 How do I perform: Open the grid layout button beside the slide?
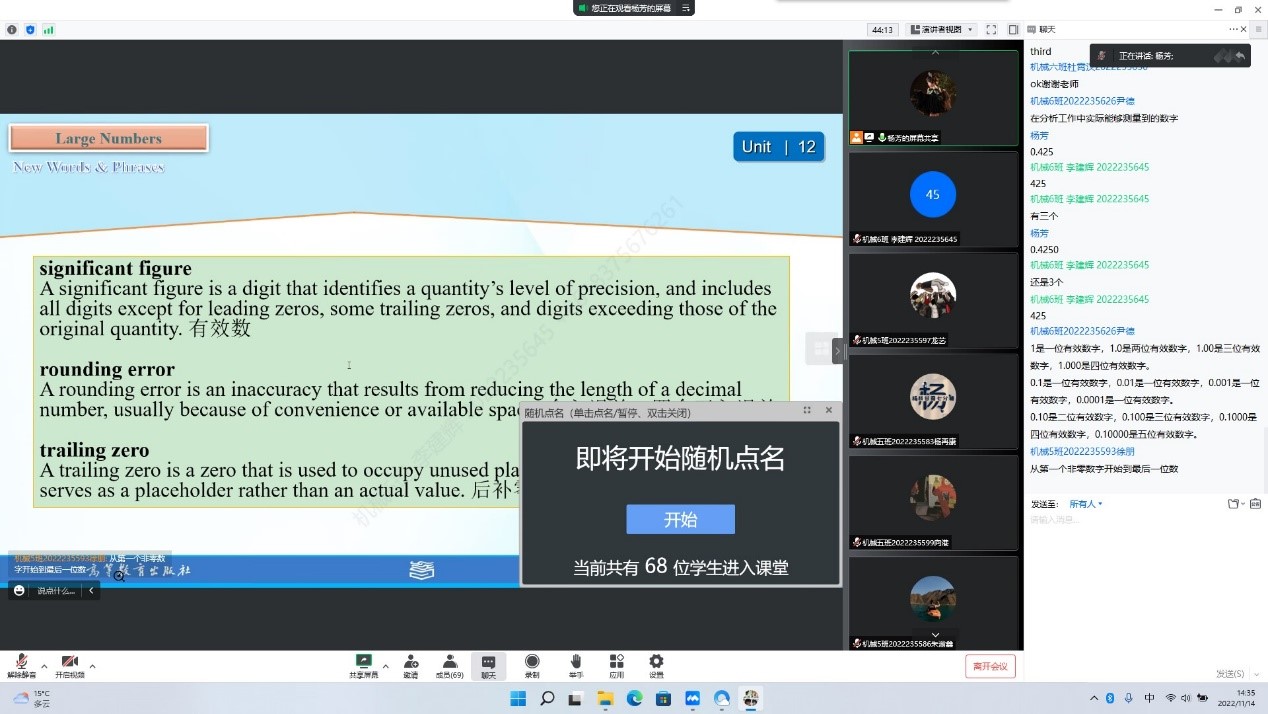(x=820, y=348)
